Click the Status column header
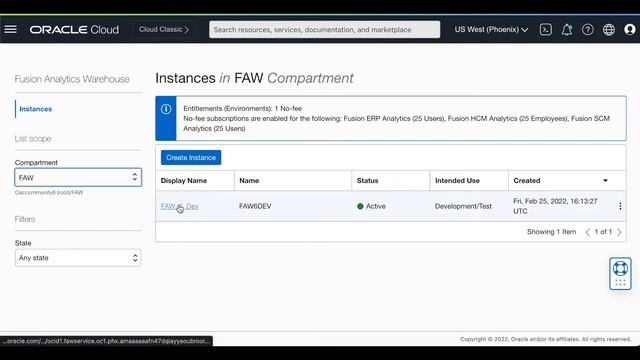Image resolution: width=640 pixels, height=360 pixels. pos(367,180)
